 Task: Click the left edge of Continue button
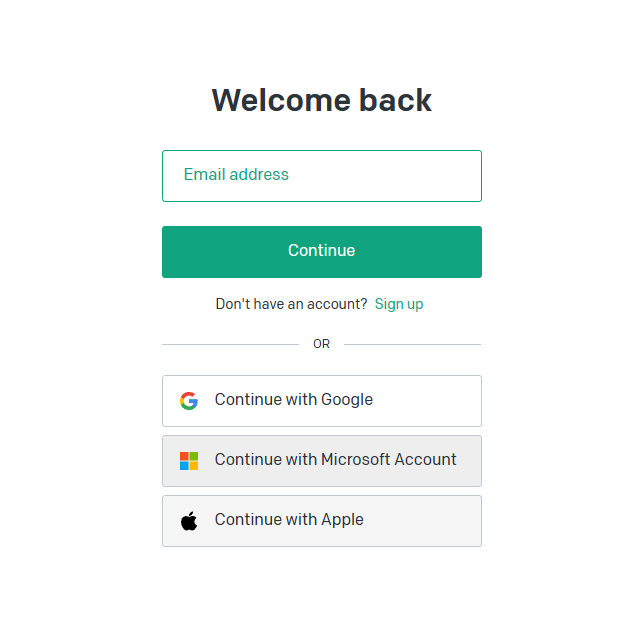click(x=170, y=252)
